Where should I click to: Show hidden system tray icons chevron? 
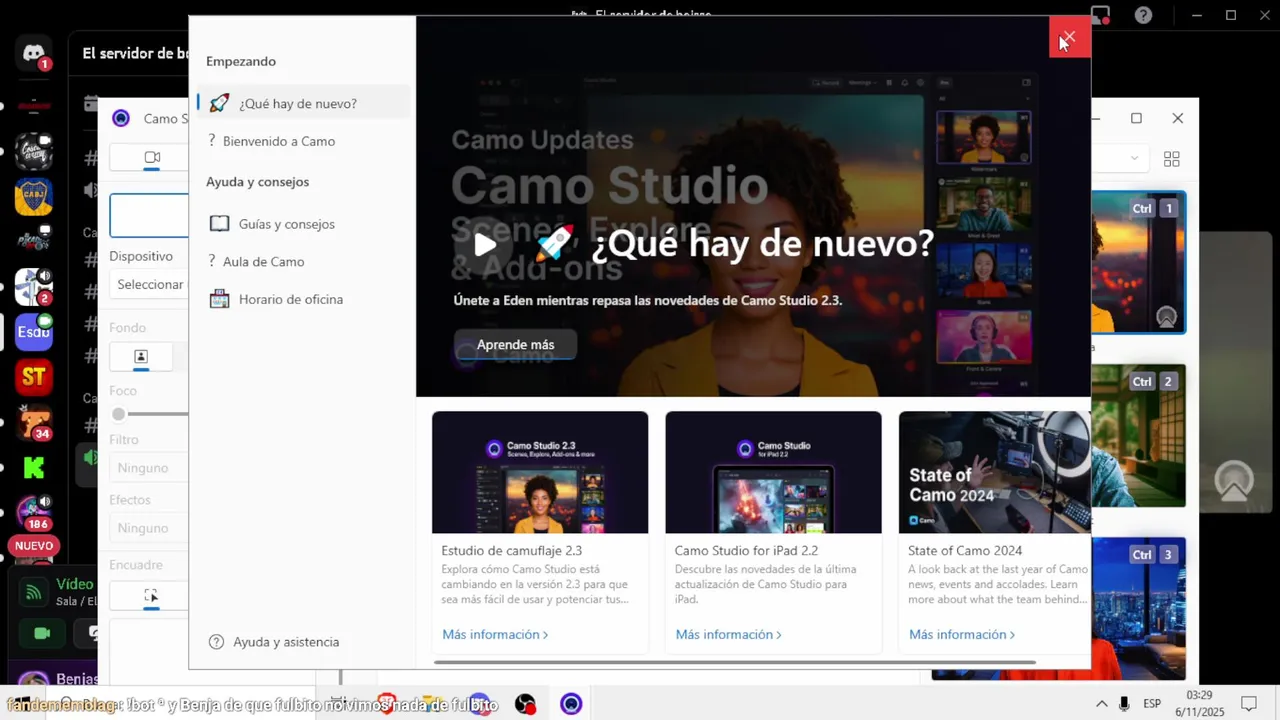(1102, 704)
